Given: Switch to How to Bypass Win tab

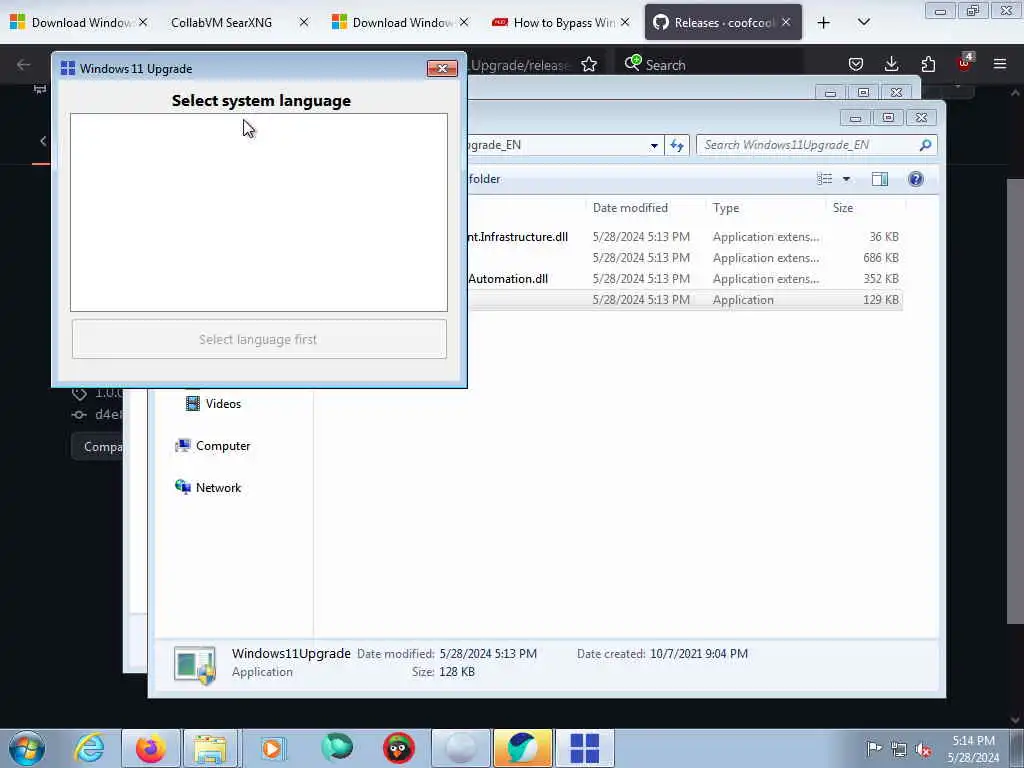Looking at the screenshot, I should 554,22.
